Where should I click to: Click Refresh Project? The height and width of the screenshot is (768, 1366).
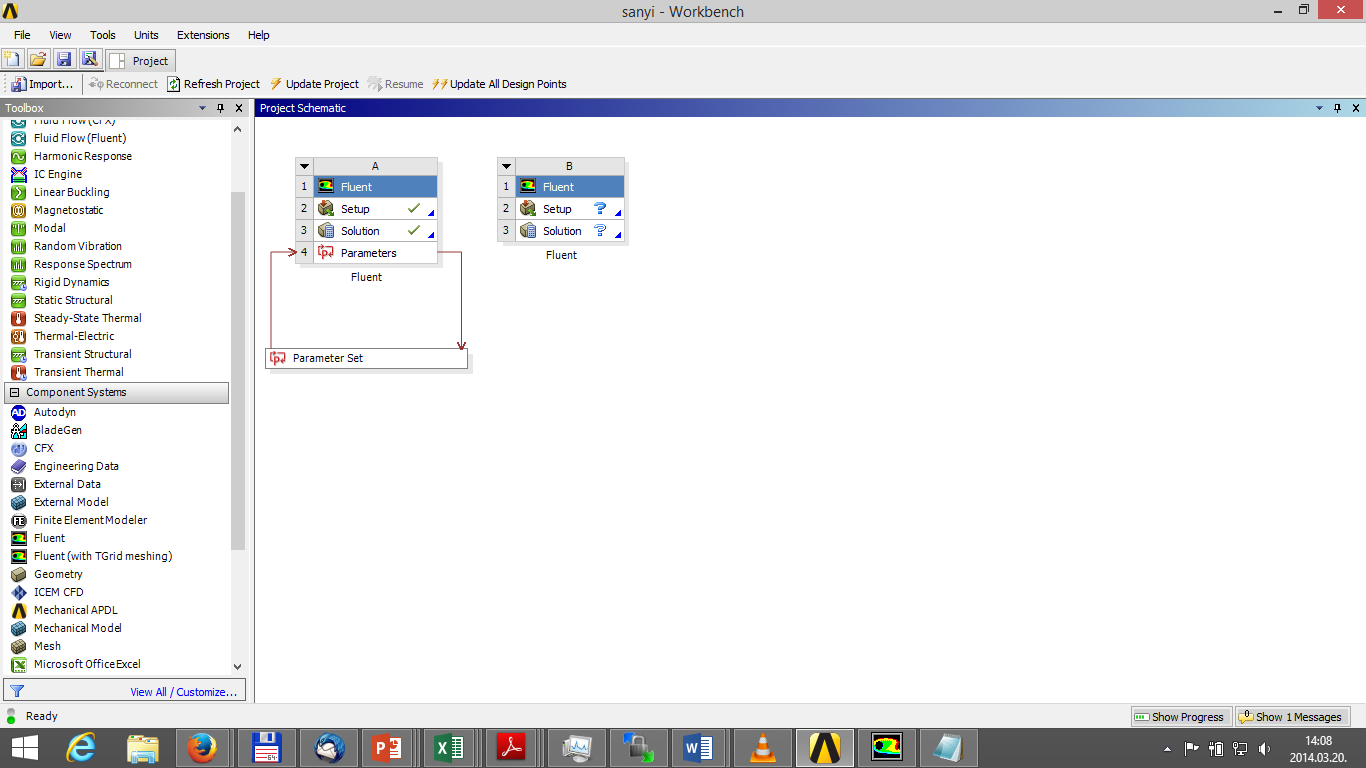pyautogui.click(x=213, y=84)
